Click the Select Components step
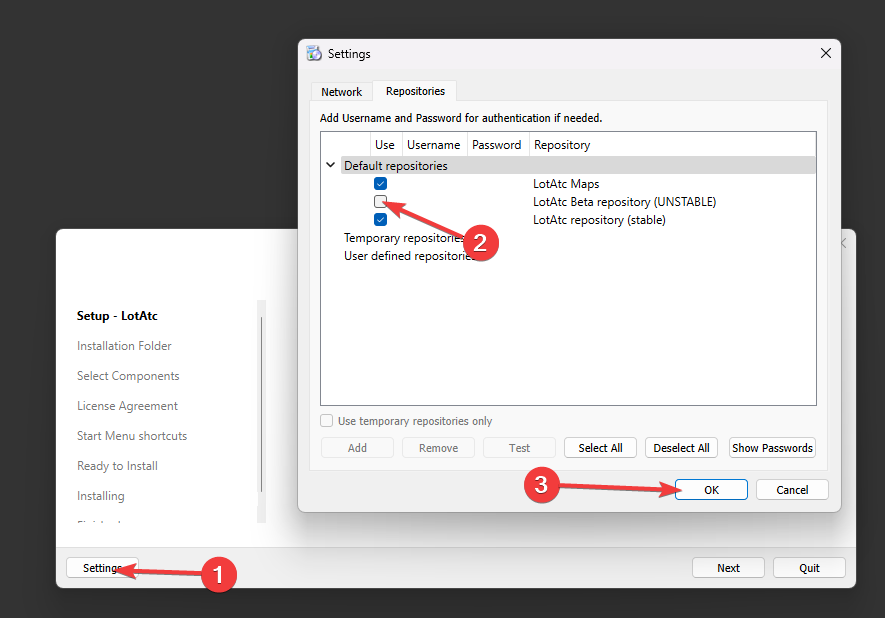The height and width of the screenshot is (618, 885). (x=128, y=375)
